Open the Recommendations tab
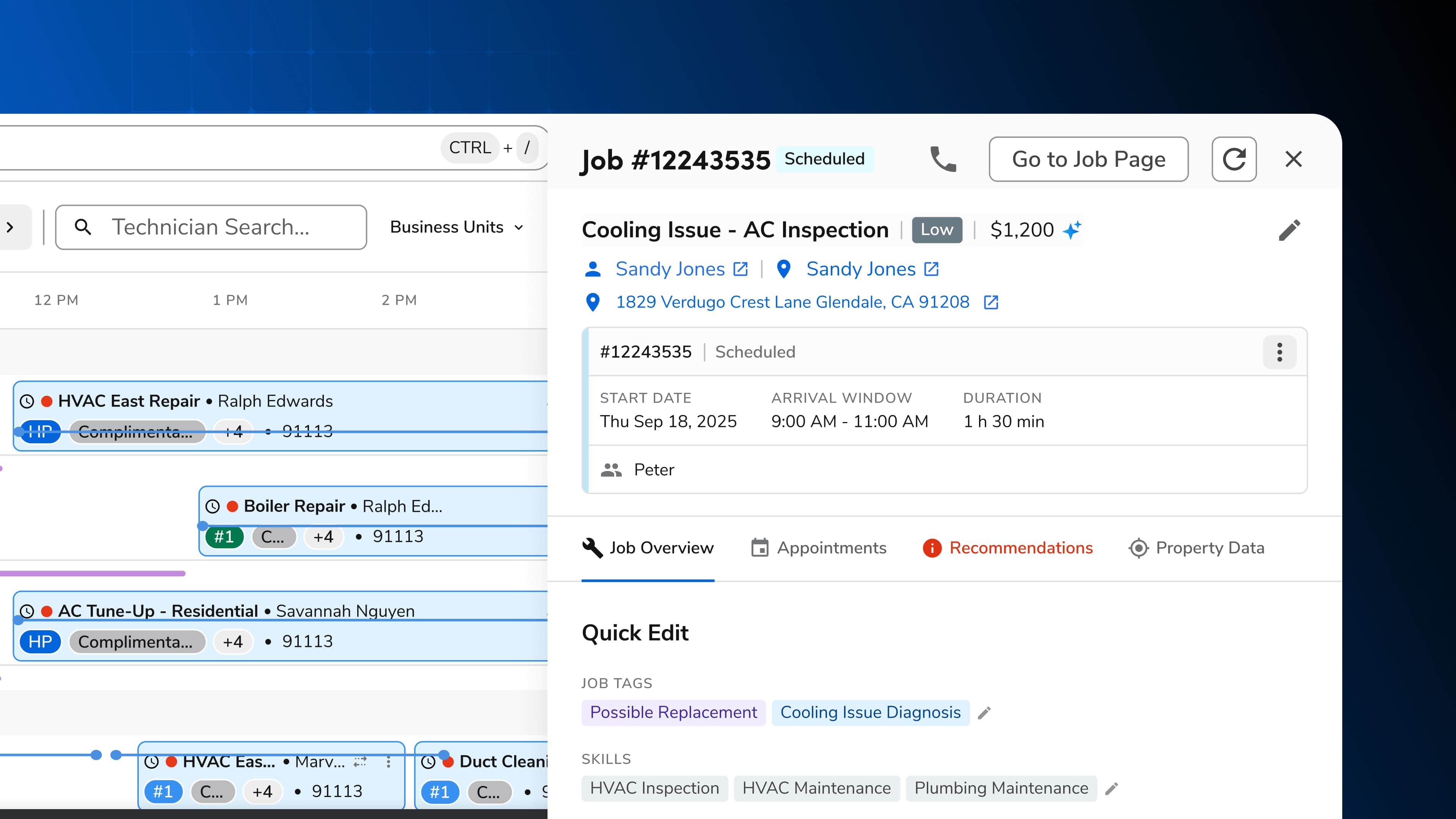This screenshot has height=819, width=1456. [x=1008, y=548]
